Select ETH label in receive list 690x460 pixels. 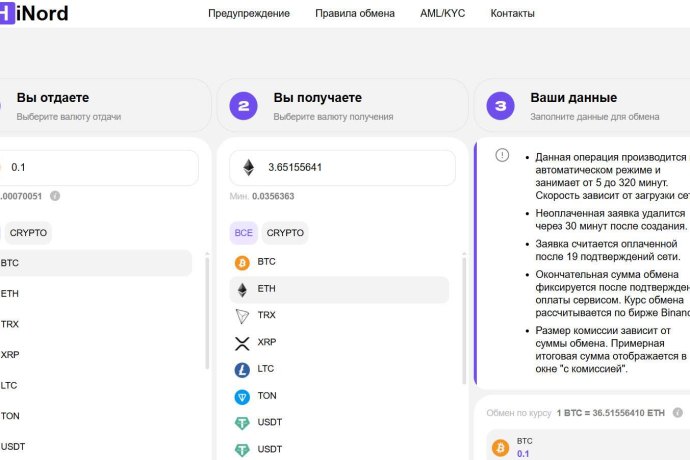click(266, 289)
